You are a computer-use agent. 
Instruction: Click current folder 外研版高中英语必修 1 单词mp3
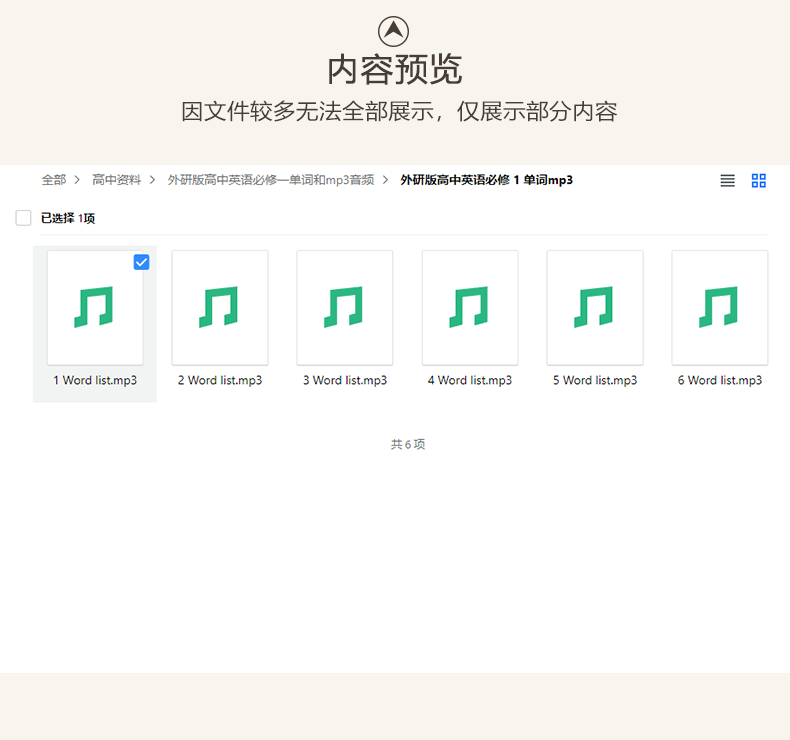click(x=486, y=180)
